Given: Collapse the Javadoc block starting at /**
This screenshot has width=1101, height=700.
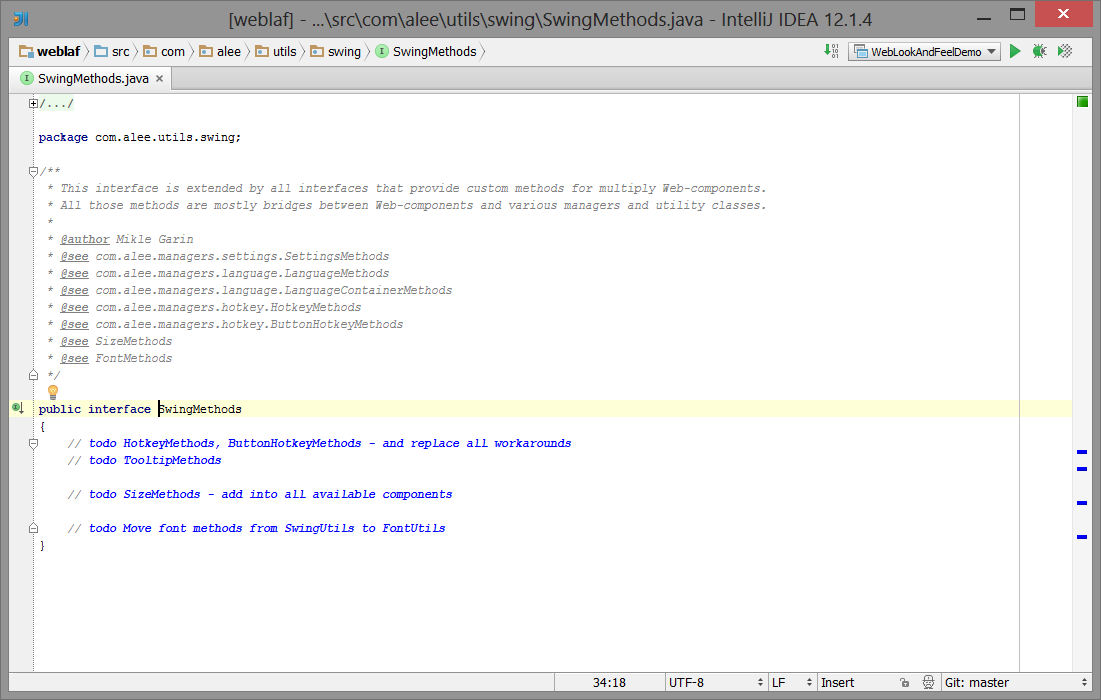Looking at the screenshot, I should coord(33,171).
